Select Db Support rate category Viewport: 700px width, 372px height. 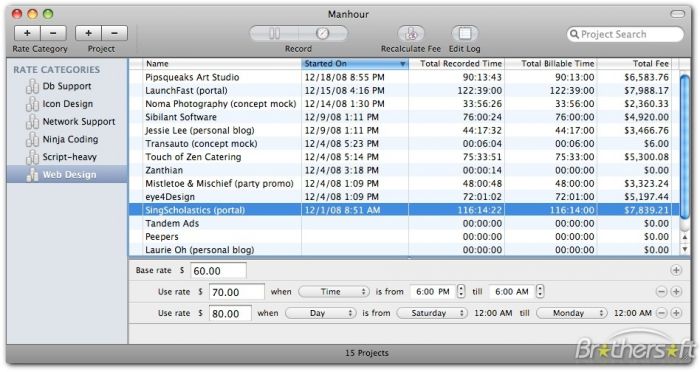[x=67, y=86]
